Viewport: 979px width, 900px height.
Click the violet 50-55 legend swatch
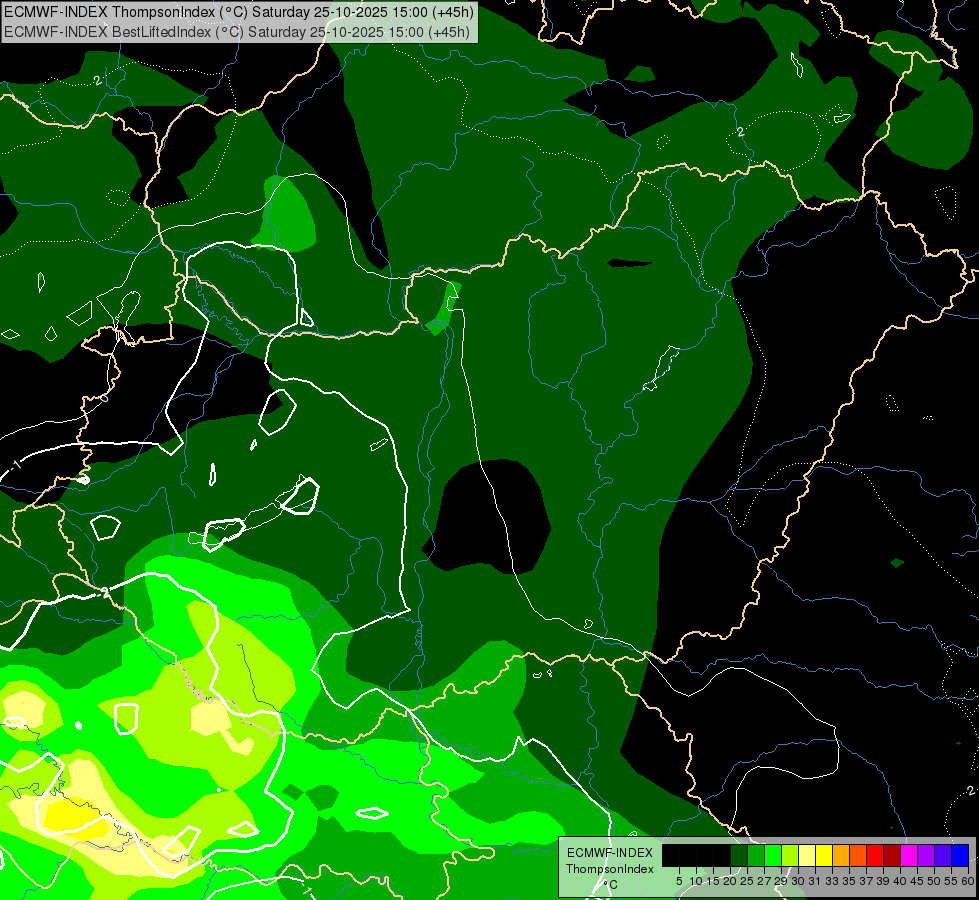[943, 855]
